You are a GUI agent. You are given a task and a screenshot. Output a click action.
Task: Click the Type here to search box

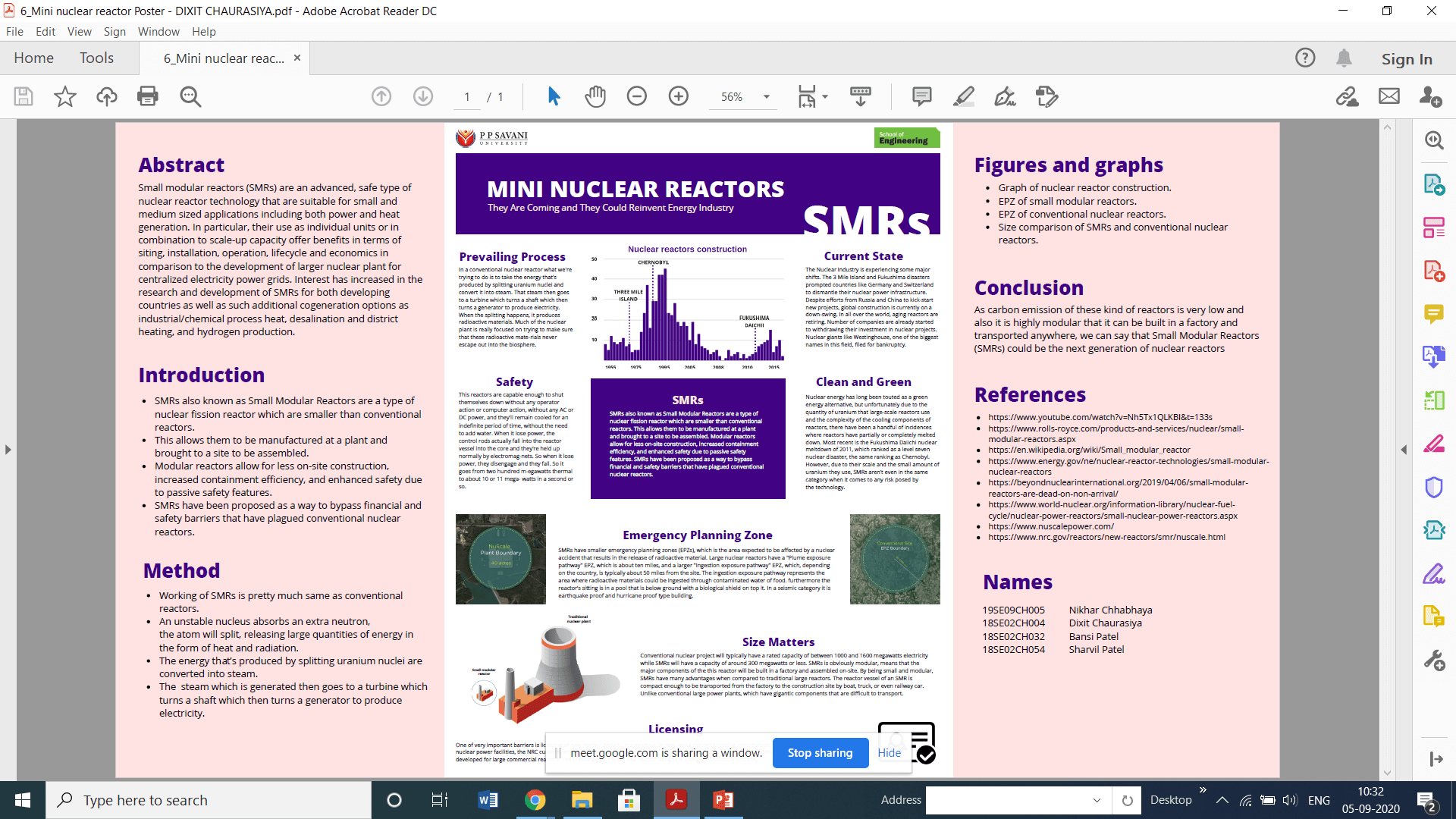209,800
